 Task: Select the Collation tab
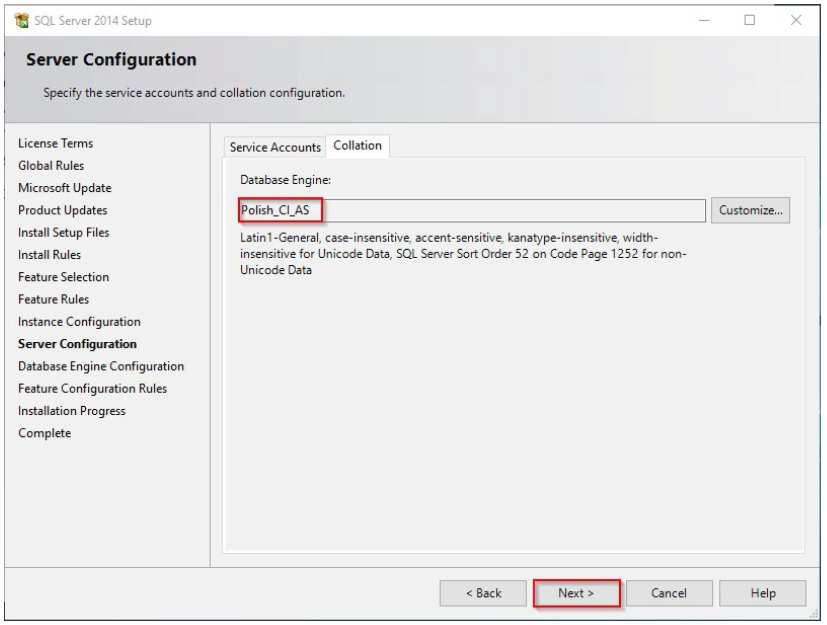pyautogui.click(x=358, y=146)
